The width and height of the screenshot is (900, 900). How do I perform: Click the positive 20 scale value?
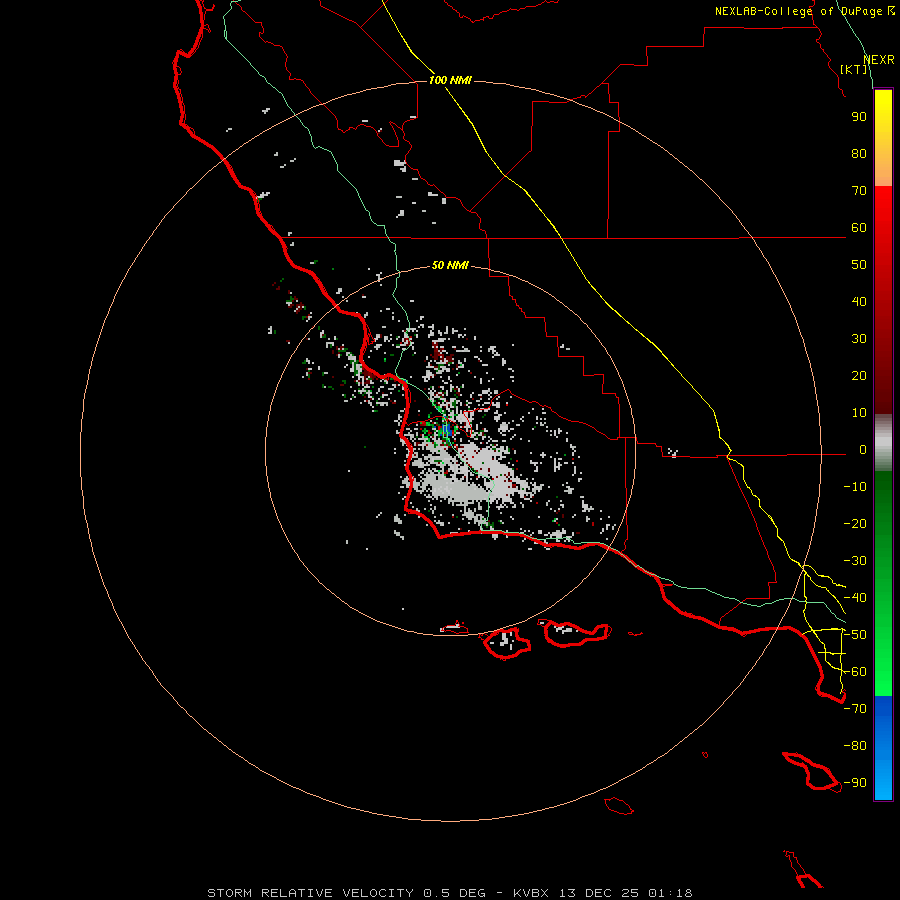(x=859, y=376)
